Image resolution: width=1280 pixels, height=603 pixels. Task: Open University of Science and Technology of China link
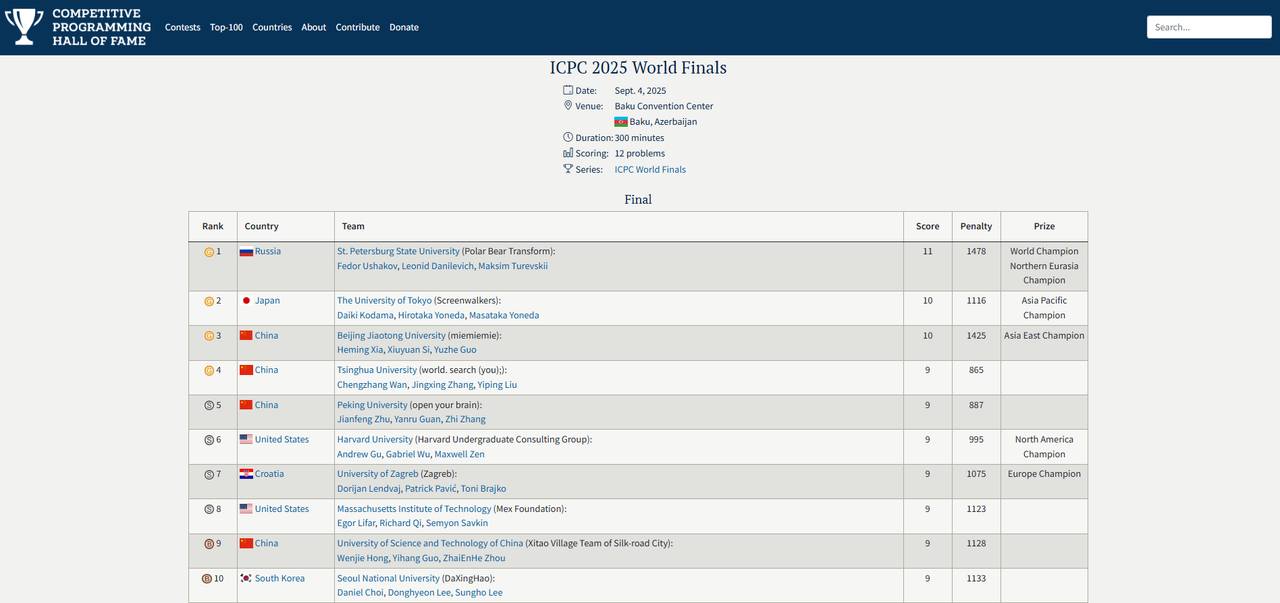coord(430,543)
